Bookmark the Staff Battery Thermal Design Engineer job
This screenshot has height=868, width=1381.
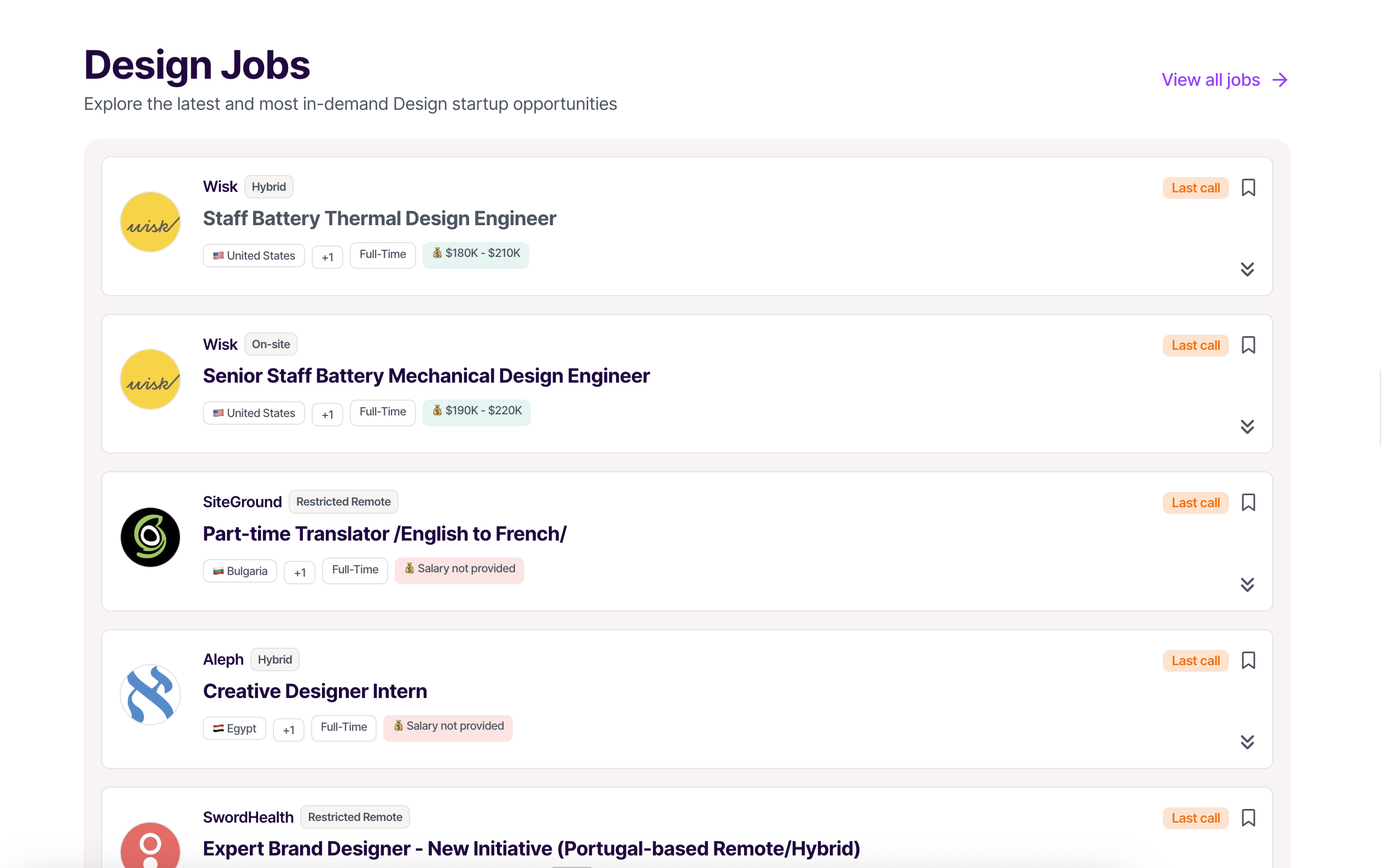tap(1249, 187)
